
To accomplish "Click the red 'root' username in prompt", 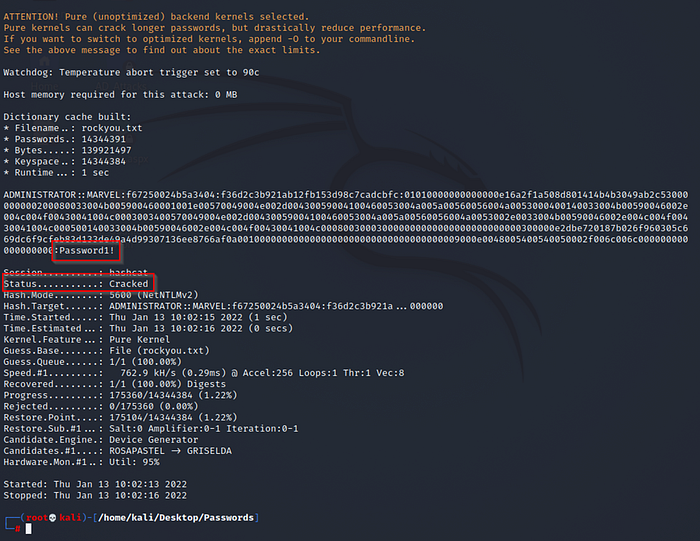I will (37, 518).
